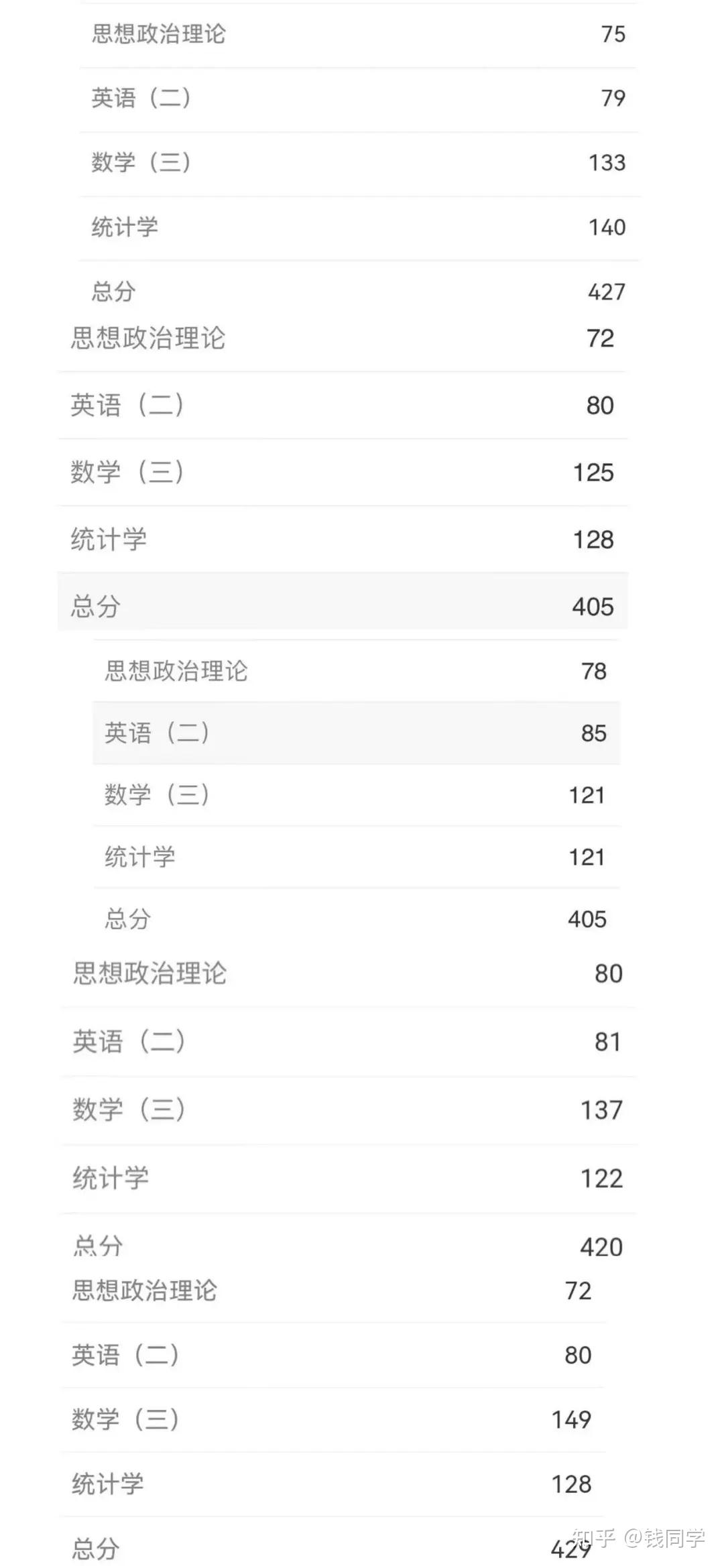Select the 数学（三） row scoring 149
Image resolution: width=724 pixels, height=1568 pixels.
[332, 1419]
